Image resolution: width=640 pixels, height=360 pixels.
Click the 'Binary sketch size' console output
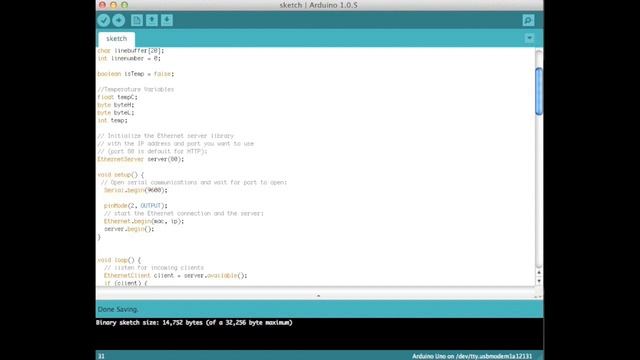coord(194,322)
